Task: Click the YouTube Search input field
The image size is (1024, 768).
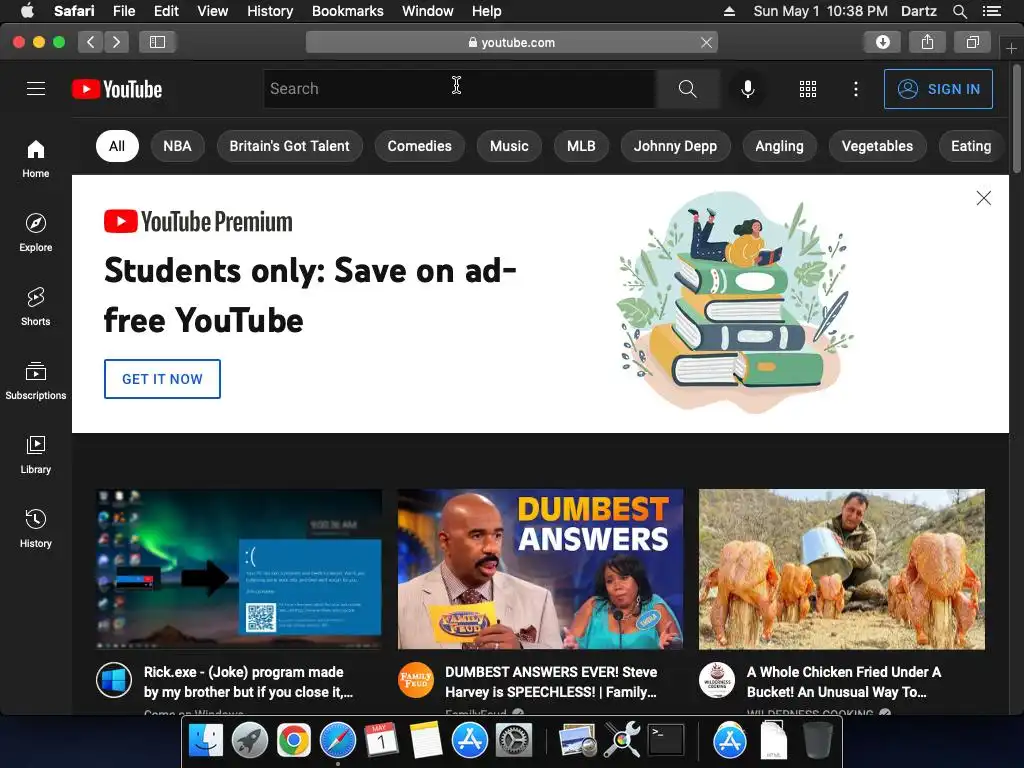Action: coord(460,89)
